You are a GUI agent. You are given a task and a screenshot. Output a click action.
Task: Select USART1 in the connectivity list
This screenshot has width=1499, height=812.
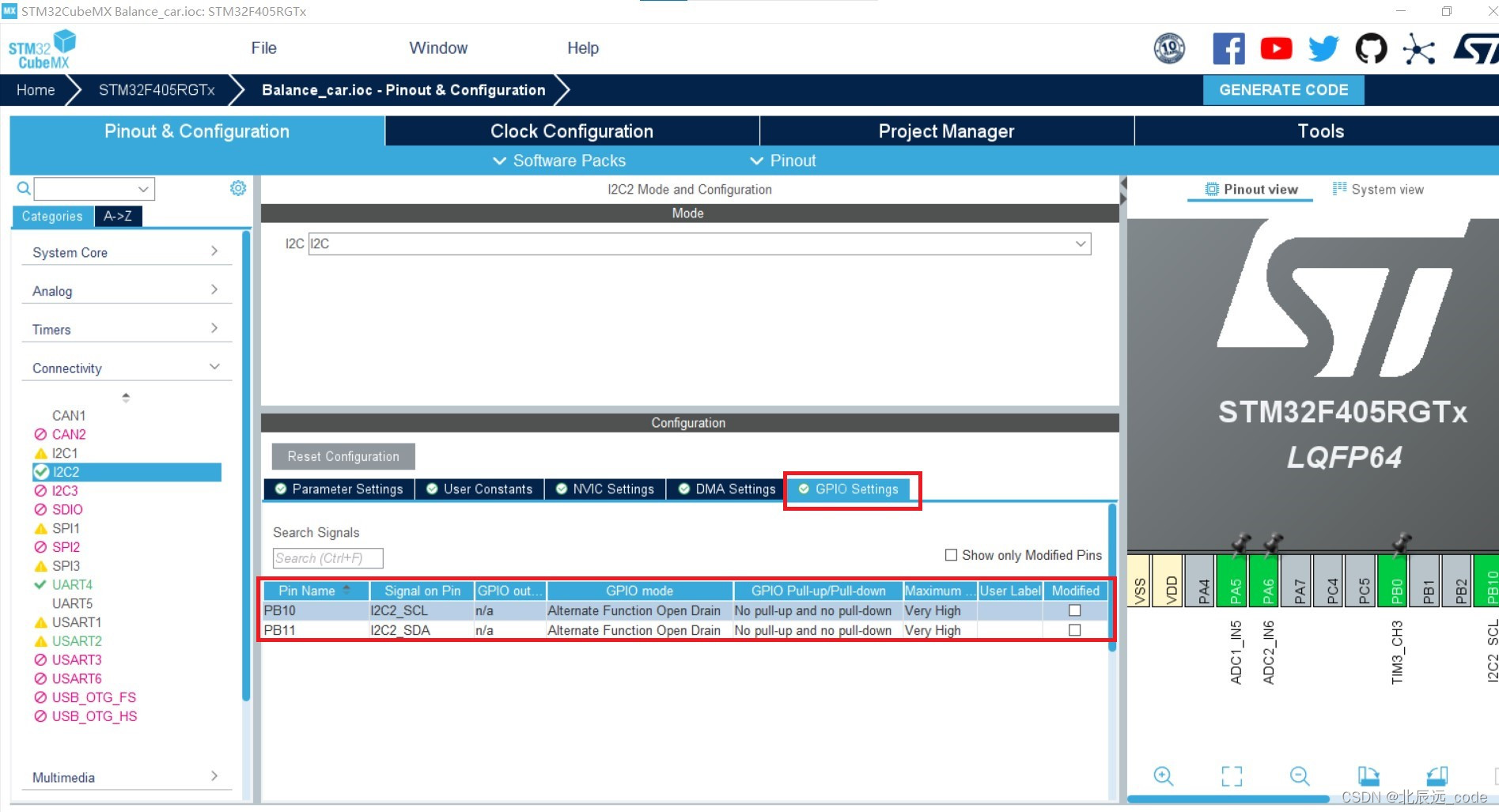[x=76, y=622]
